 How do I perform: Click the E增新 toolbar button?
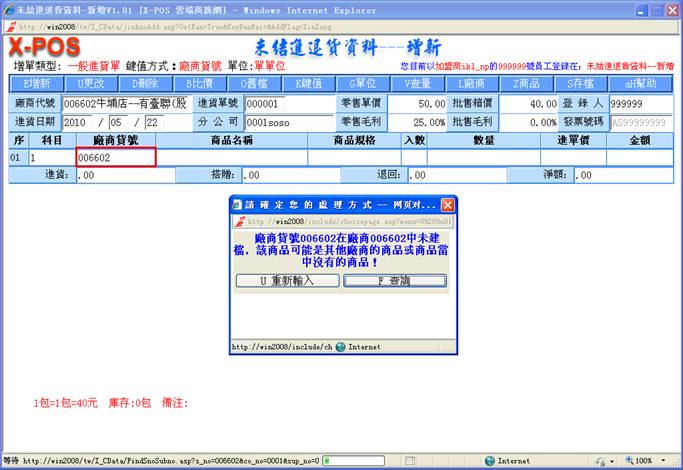tap(36, 83)
